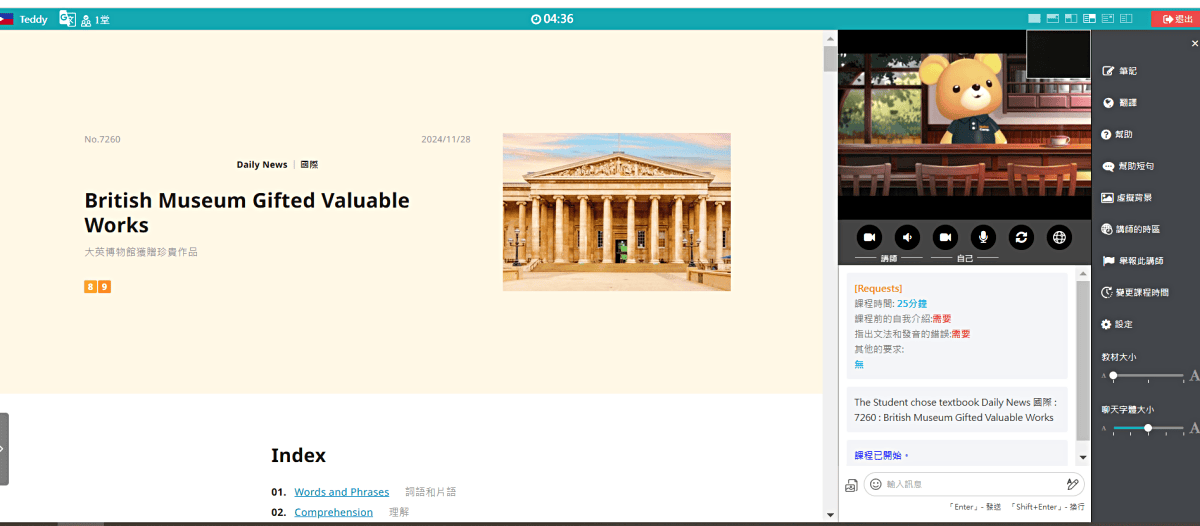Expand the left edge panel handle

tap(4, 449)
